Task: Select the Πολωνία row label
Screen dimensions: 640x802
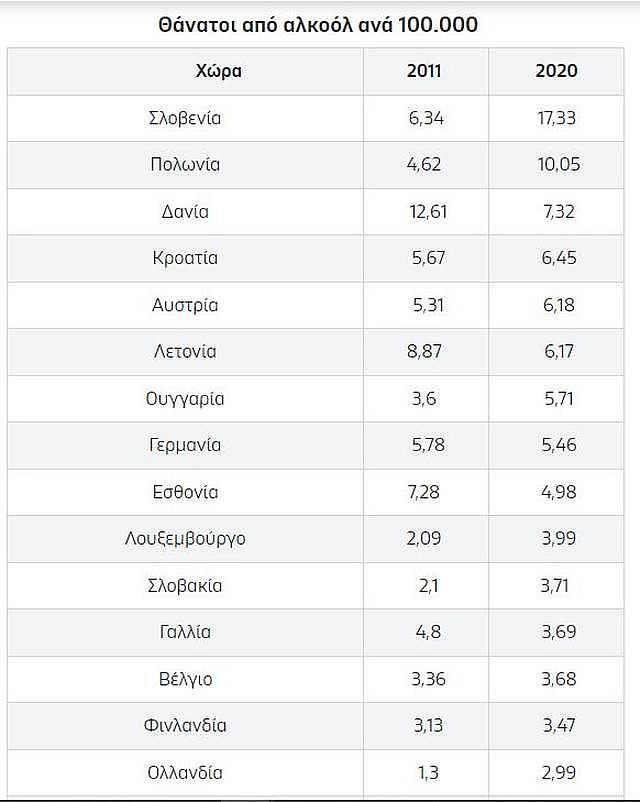Action: (x=186, y=165)
